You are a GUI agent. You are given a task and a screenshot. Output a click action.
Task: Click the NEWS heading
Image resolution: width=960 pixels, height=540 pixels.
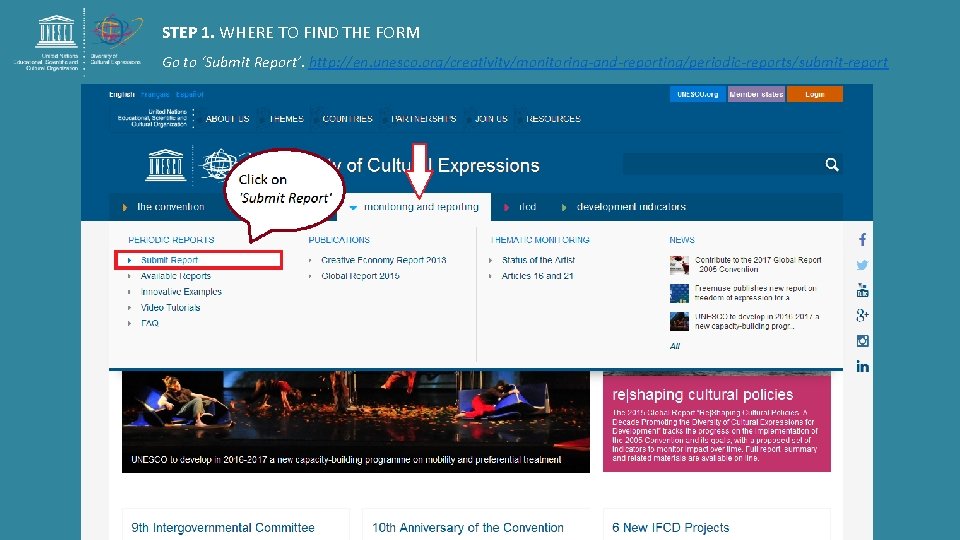682,240
